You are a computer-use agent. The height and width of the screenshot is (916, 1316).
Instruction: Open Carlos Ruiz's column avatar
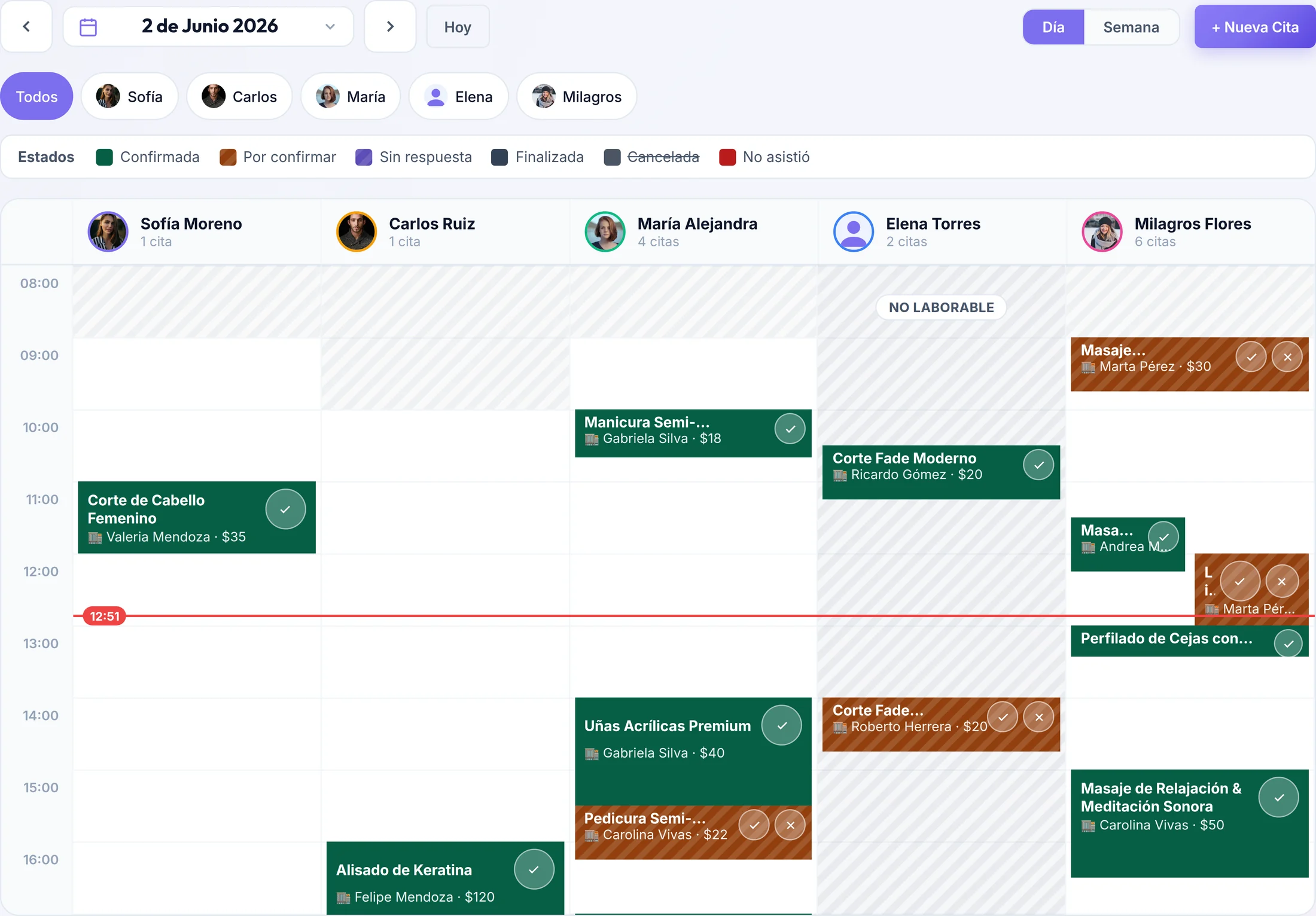(357, 232)
